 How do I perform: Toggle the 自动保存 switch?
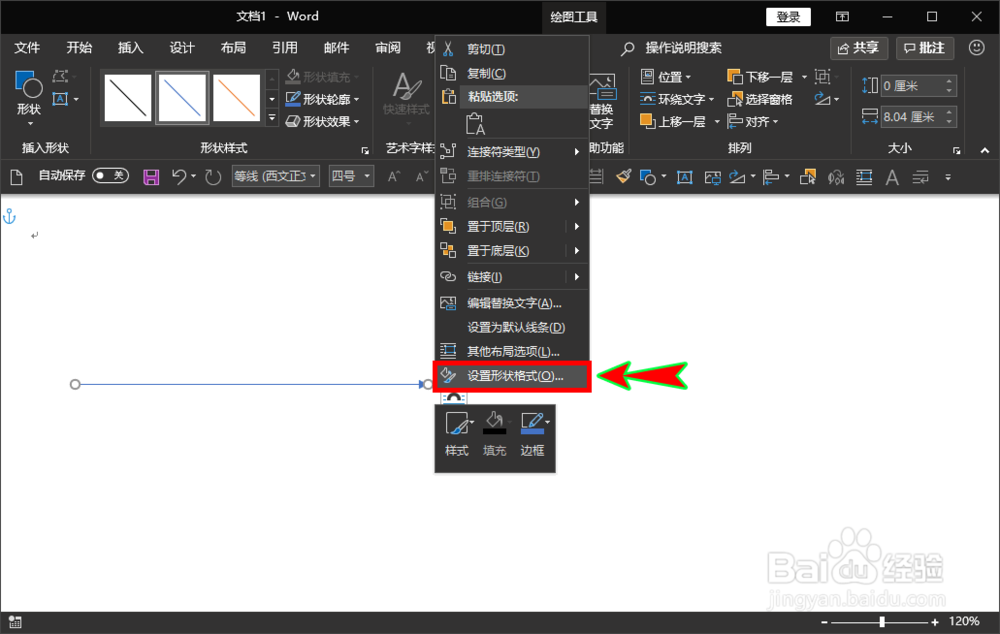click(x=110, y=175)
